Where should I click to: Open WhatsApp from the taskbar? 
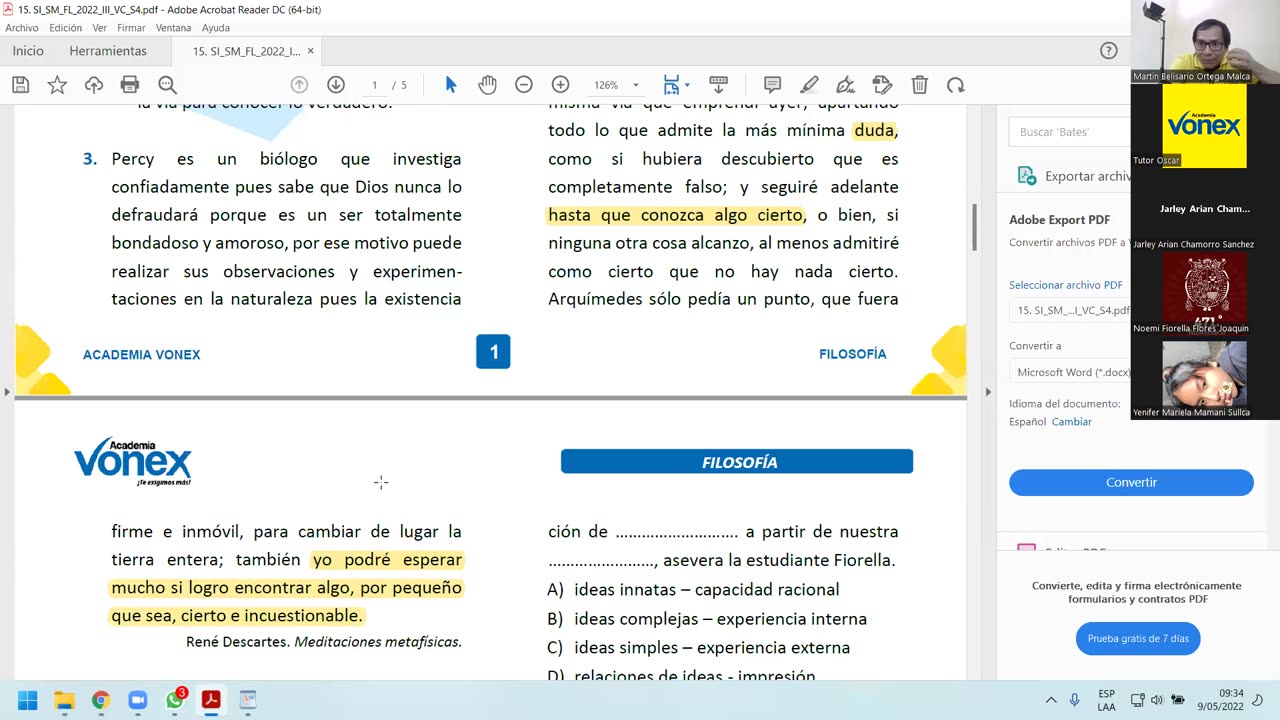pyautogui.click(x=175, y=700)
